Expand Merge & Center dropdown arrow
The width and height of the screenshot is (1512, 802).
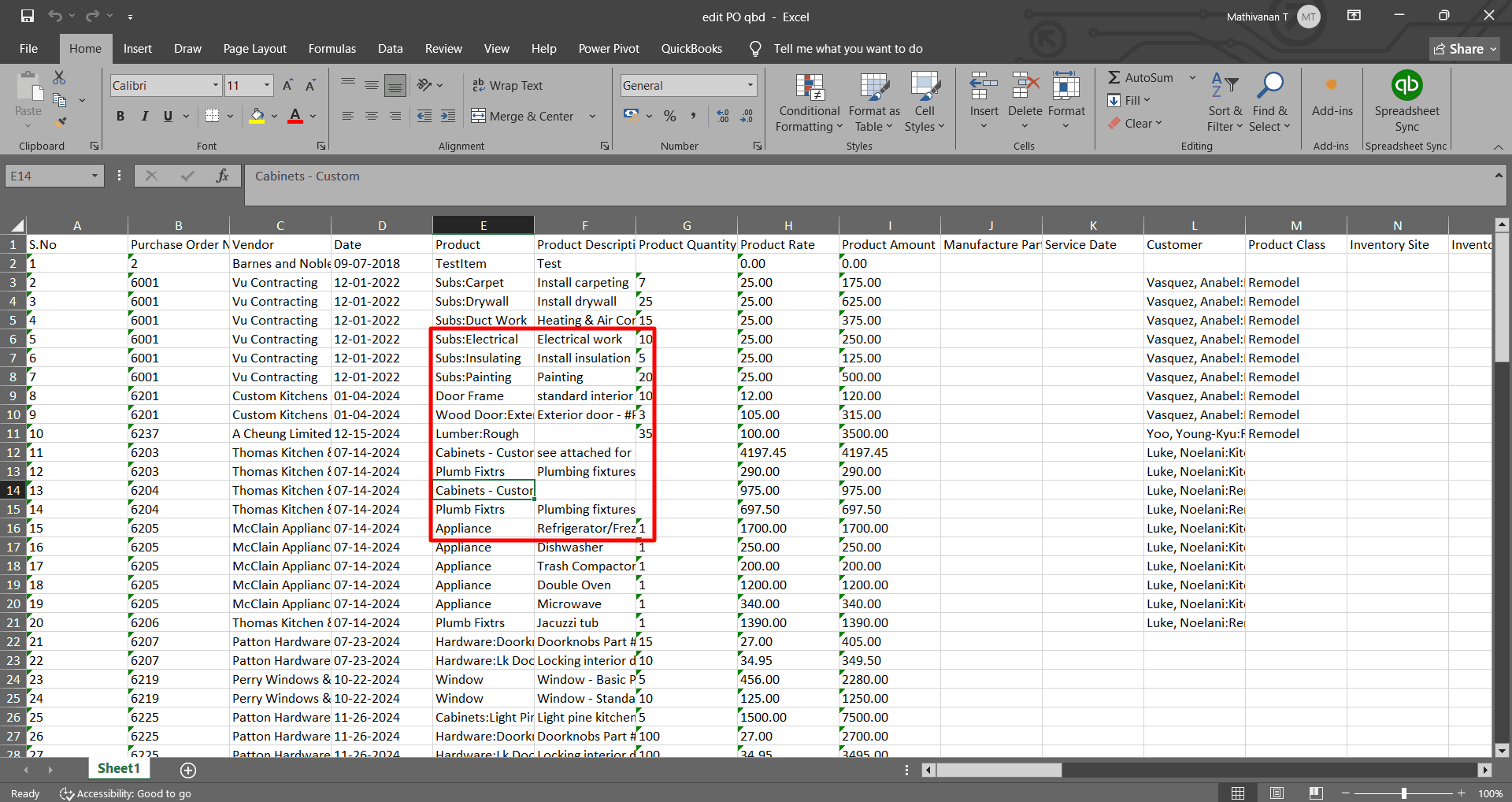click(x=592, y=117)
